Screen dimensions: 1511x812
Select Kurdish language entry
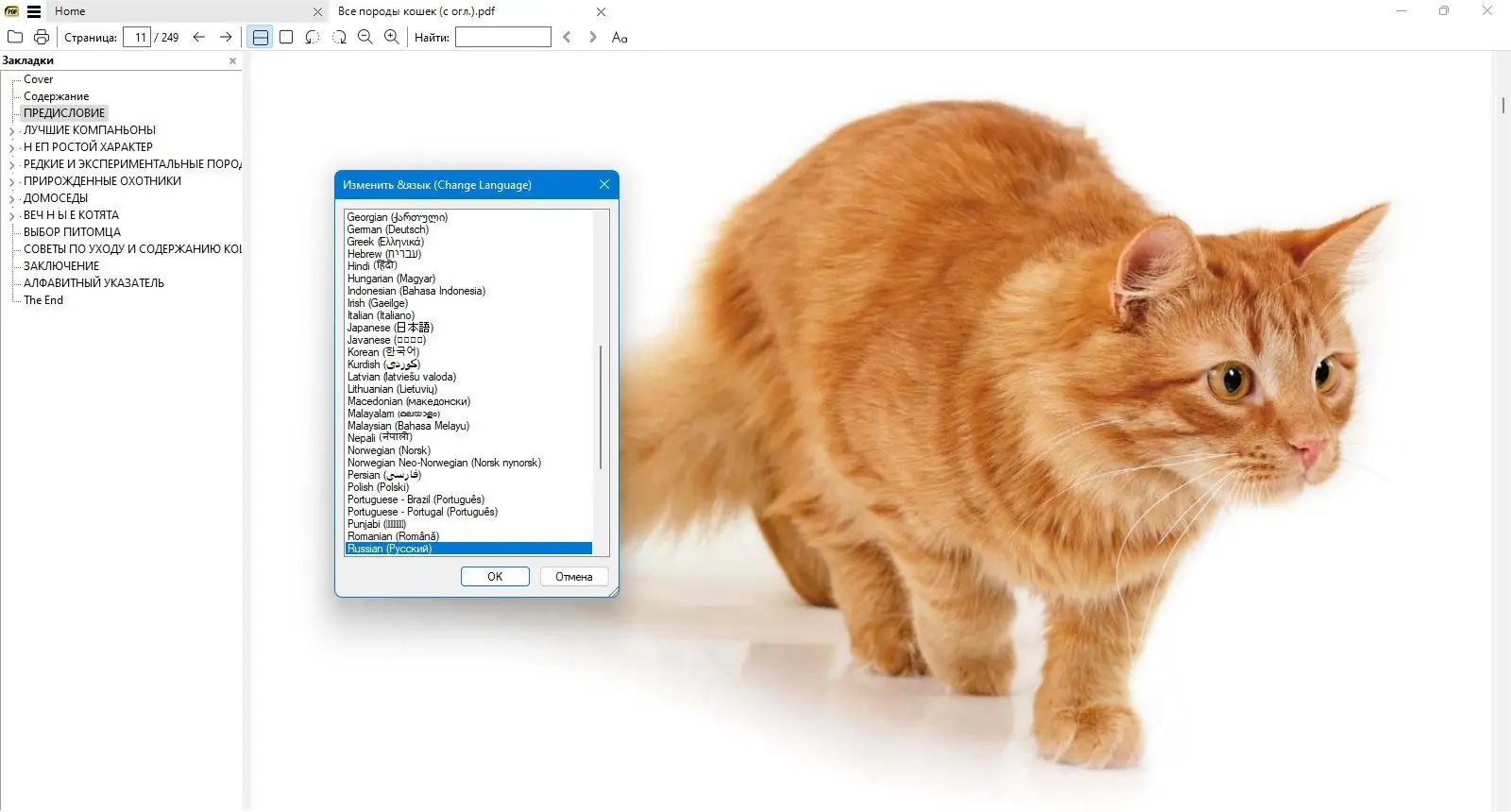(384, 364)
